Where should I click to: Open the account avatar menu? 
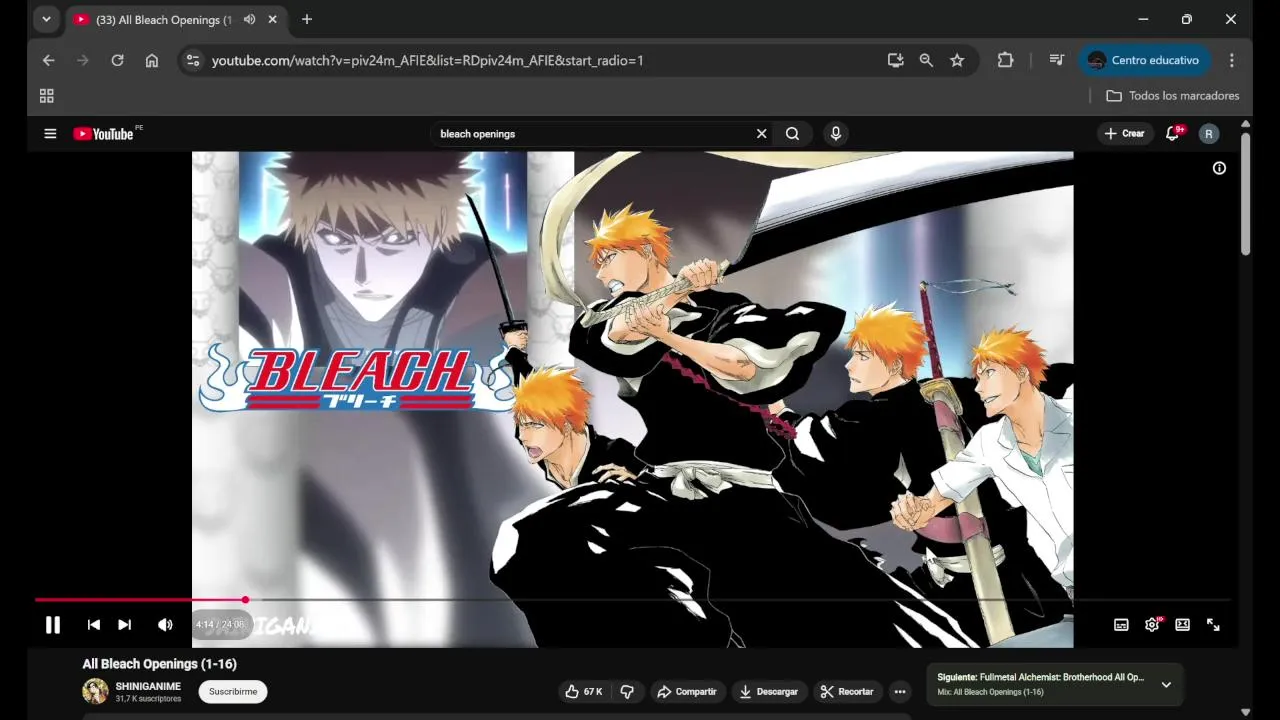click(1209, 133)
